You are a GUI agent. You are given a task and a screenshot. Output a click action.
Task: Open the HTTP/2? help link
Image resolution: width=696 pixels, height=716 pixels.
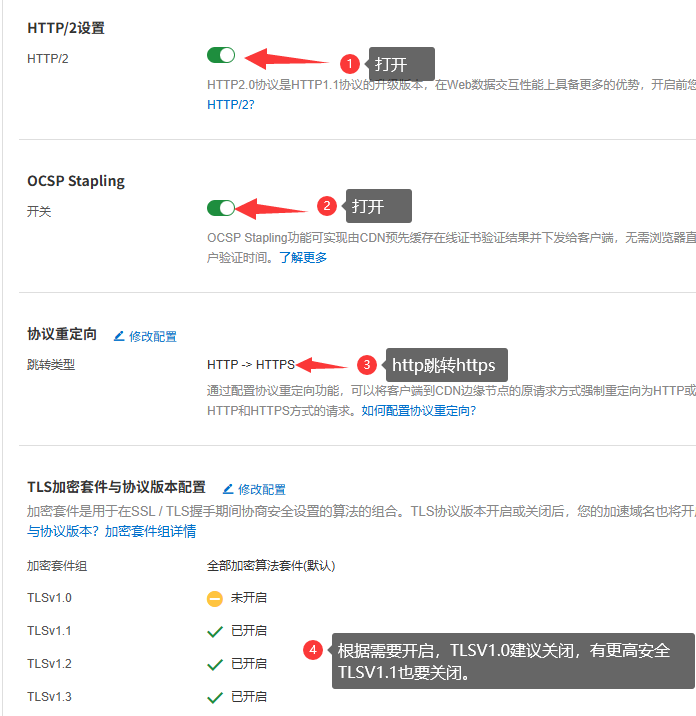231,105
